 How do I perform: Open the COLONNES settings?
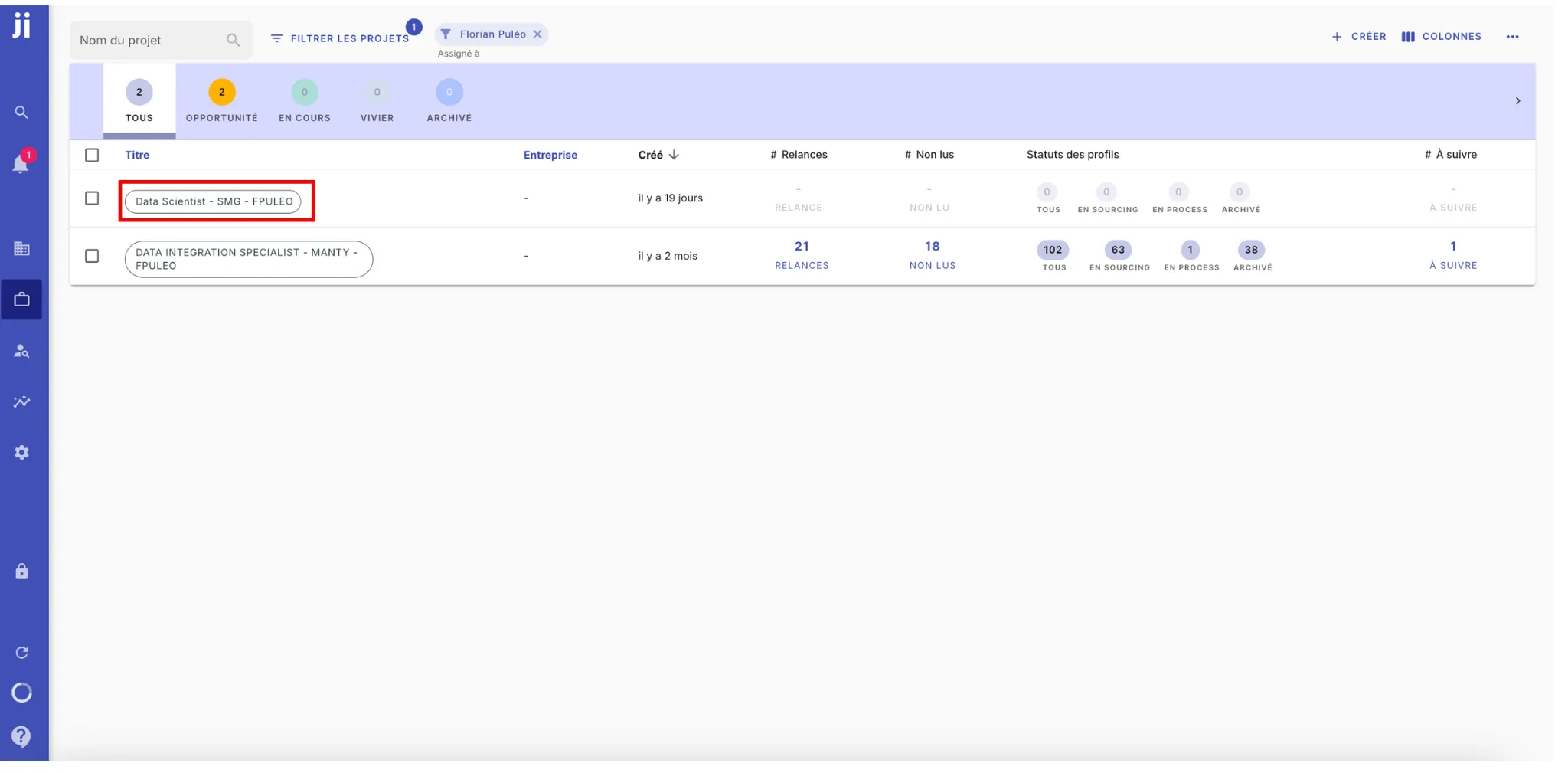point(1440,36)
